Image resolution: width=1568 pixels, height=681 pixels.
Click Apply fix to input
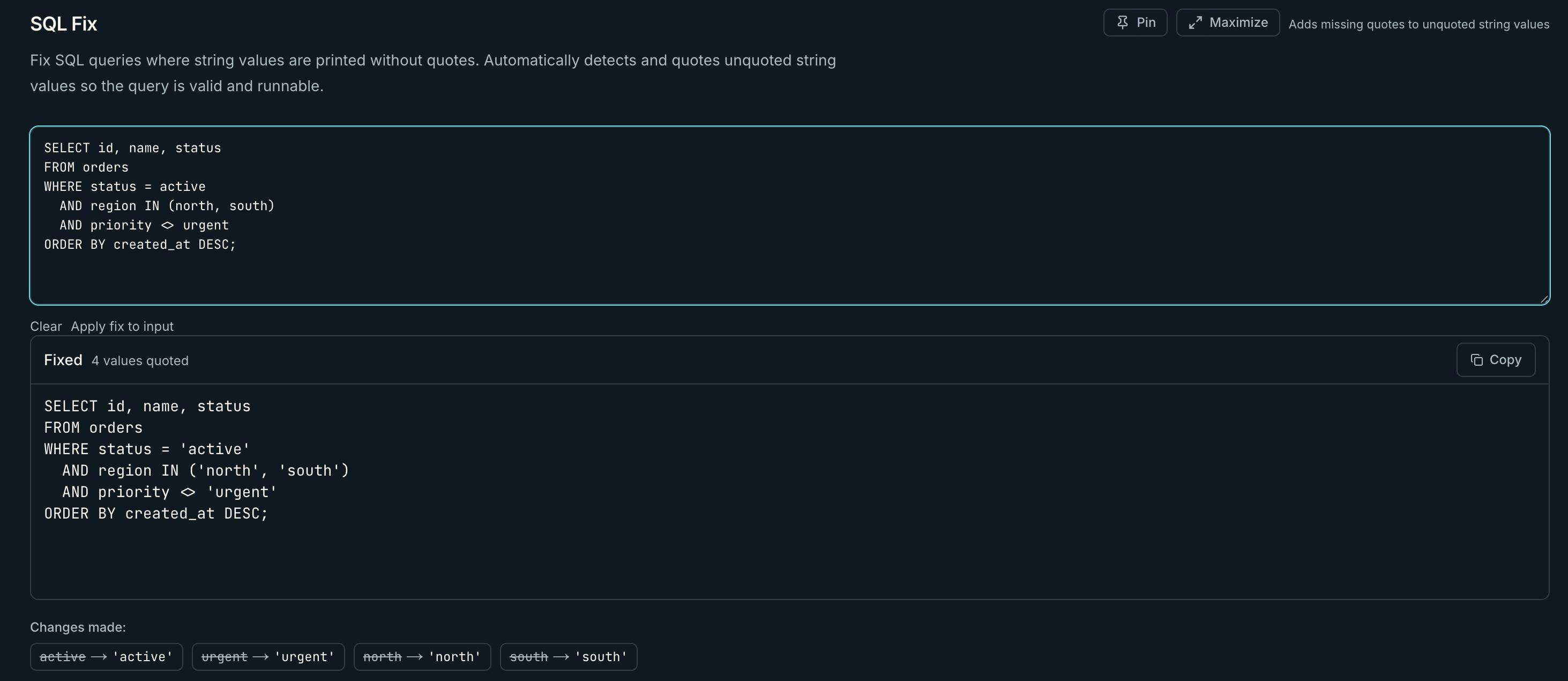click(122, 327)
